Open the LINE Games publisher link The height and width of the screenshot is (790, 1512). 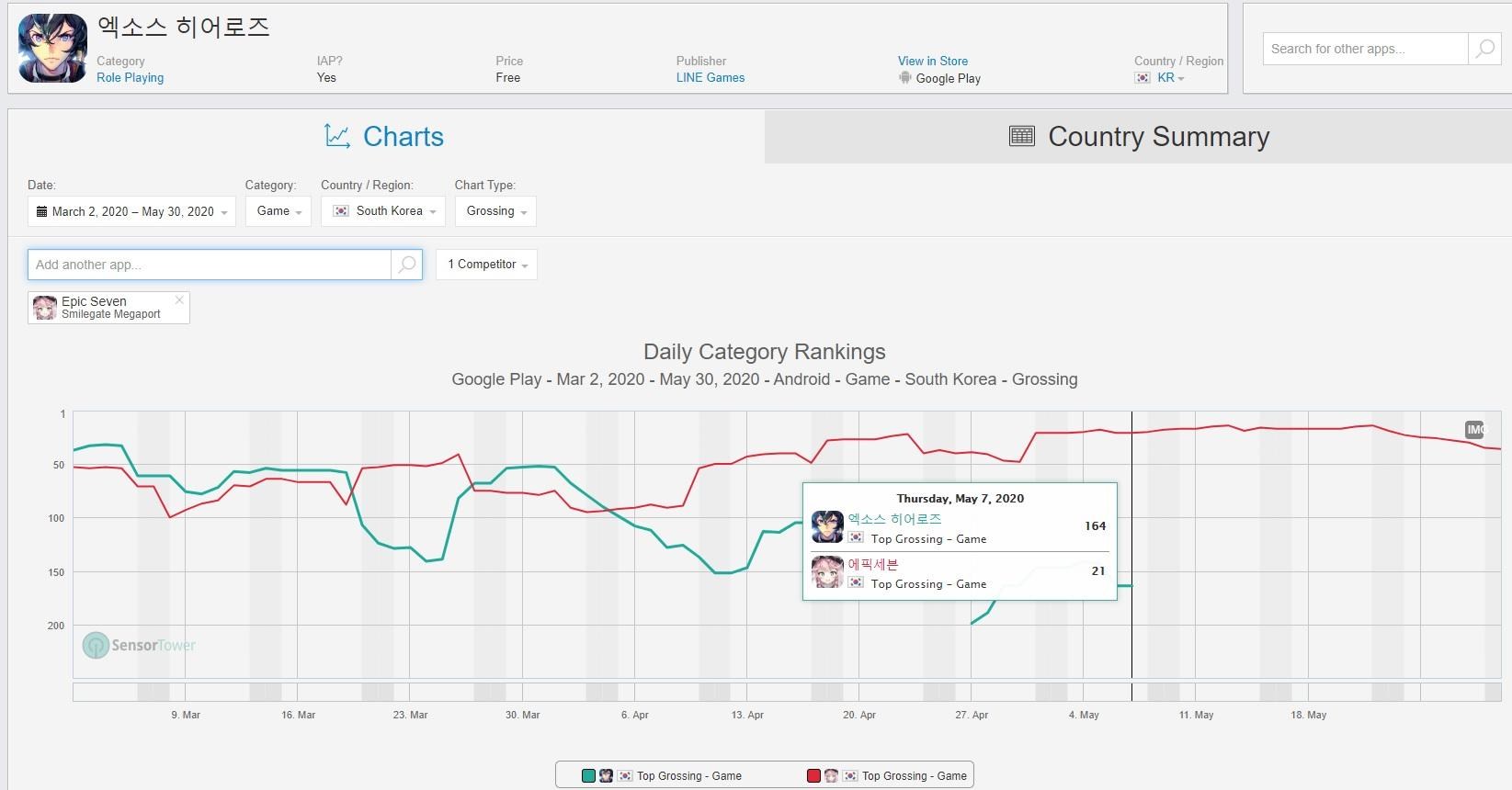711,78
